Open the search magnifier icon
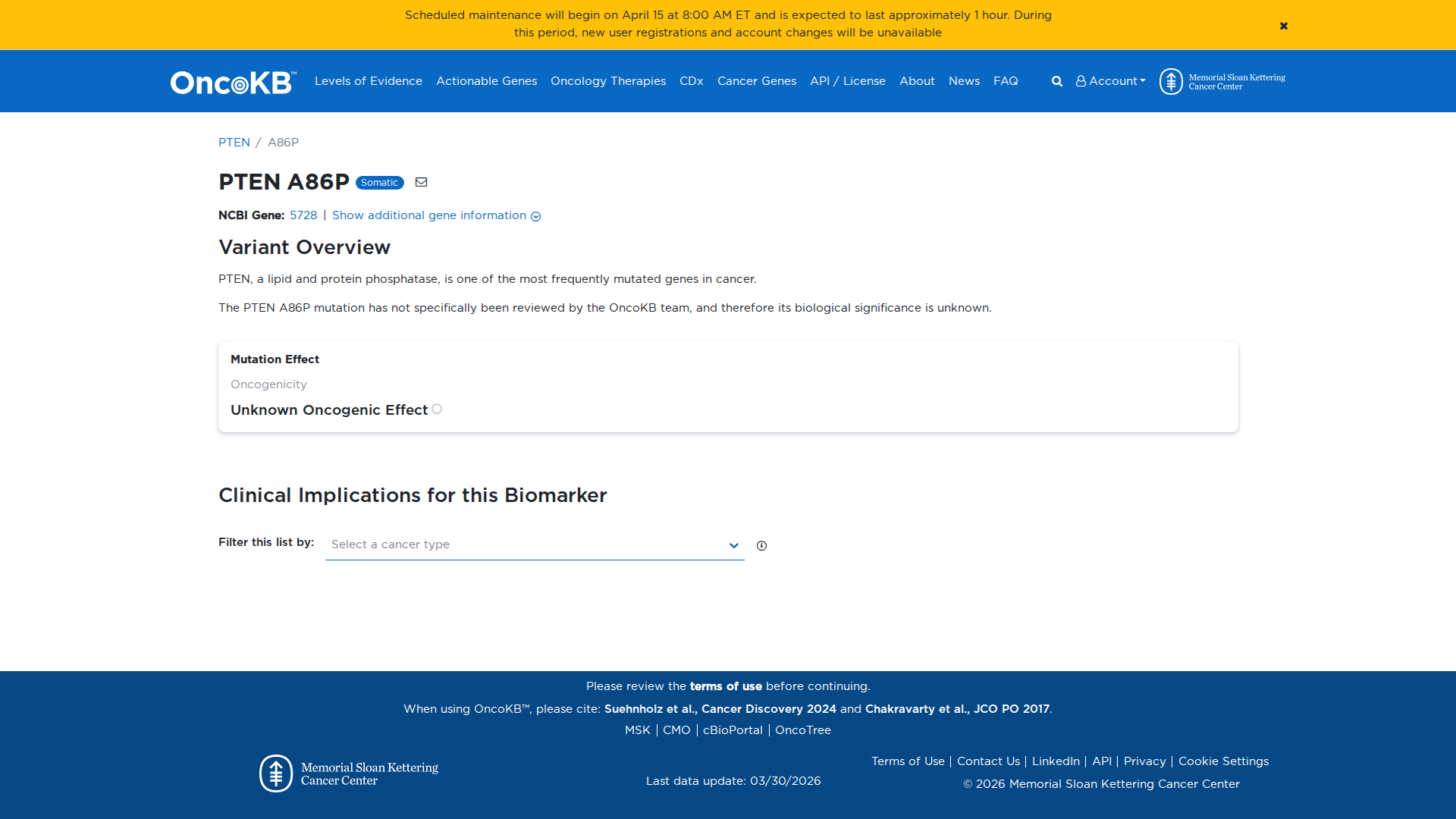 click(x=1056, y=81)
